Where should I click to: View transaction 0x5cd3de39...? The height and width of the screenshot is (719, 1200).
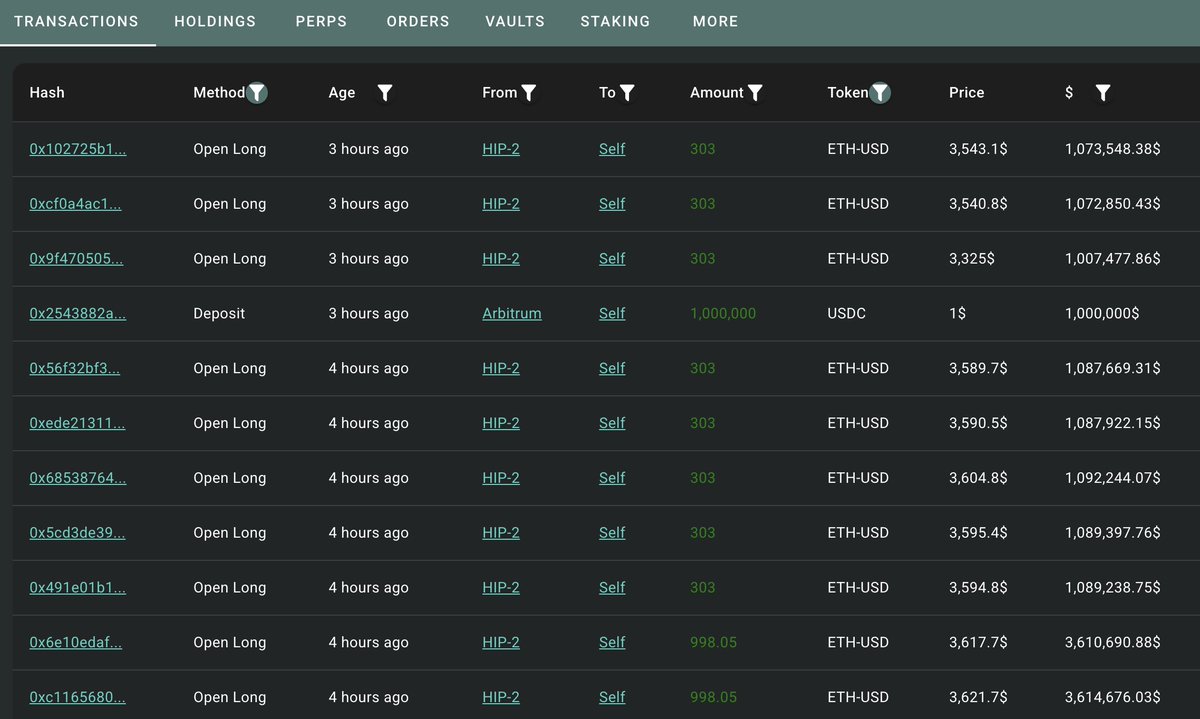click(78, 534)
